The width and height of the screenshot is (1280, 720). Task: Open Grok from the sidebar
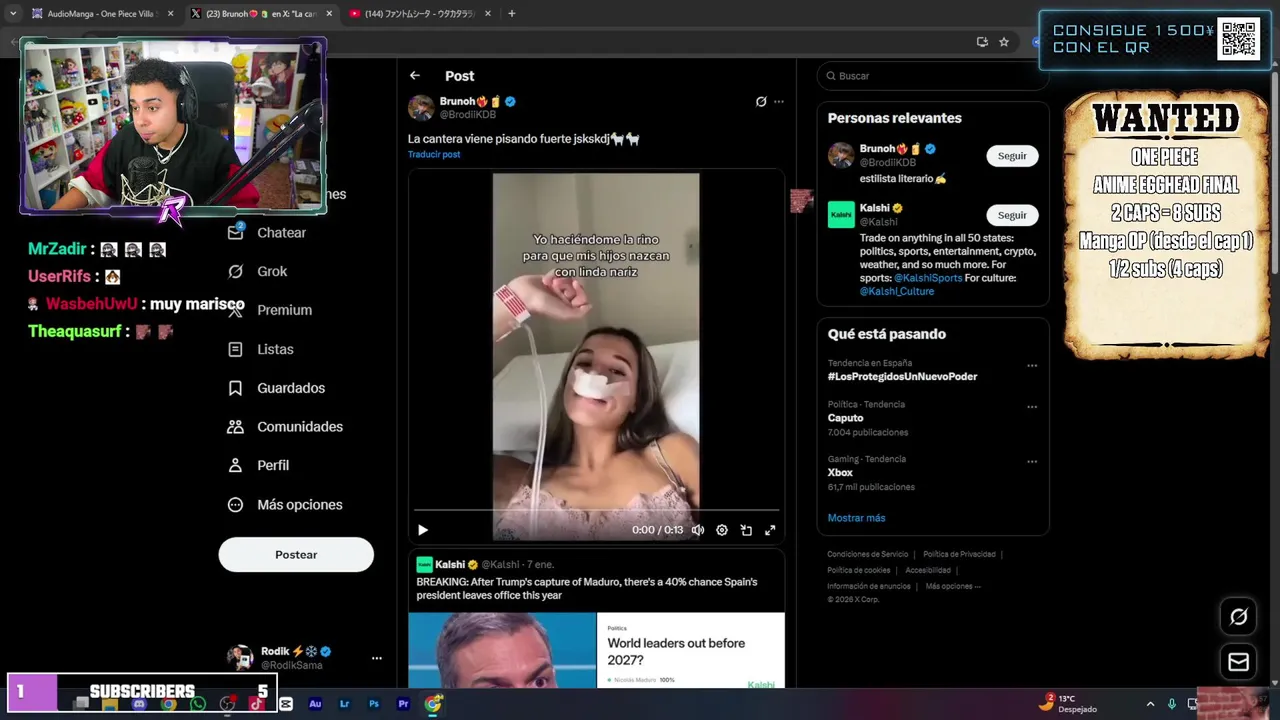tap(258, 271)
